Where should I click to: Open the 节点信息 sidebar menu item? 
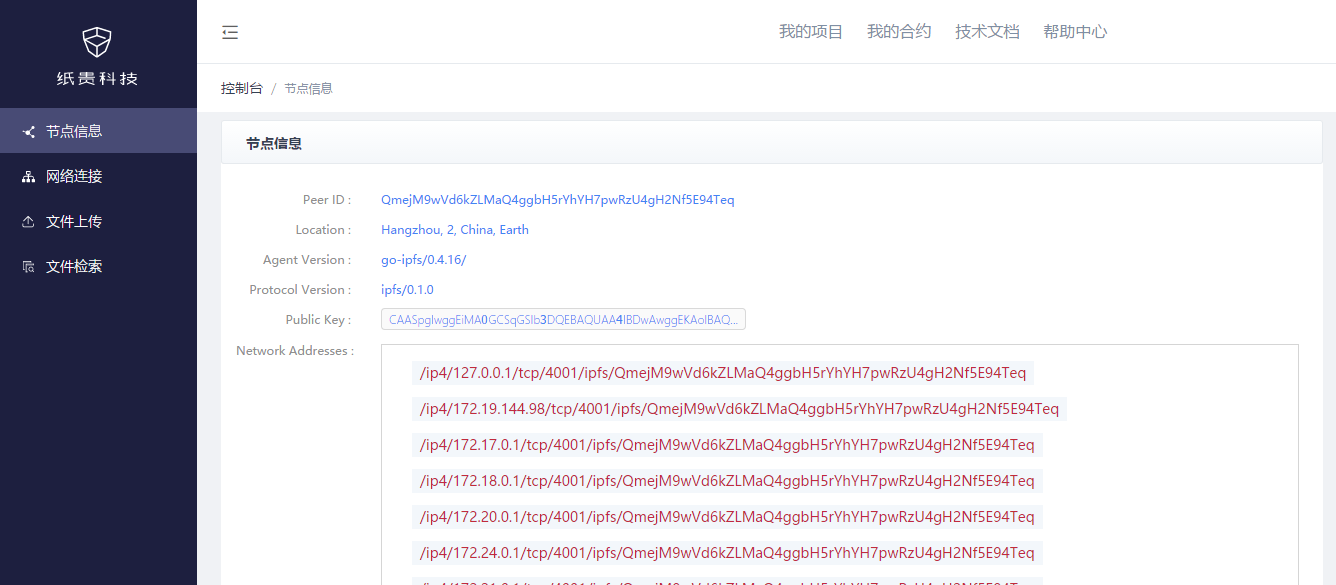[74, 131]
